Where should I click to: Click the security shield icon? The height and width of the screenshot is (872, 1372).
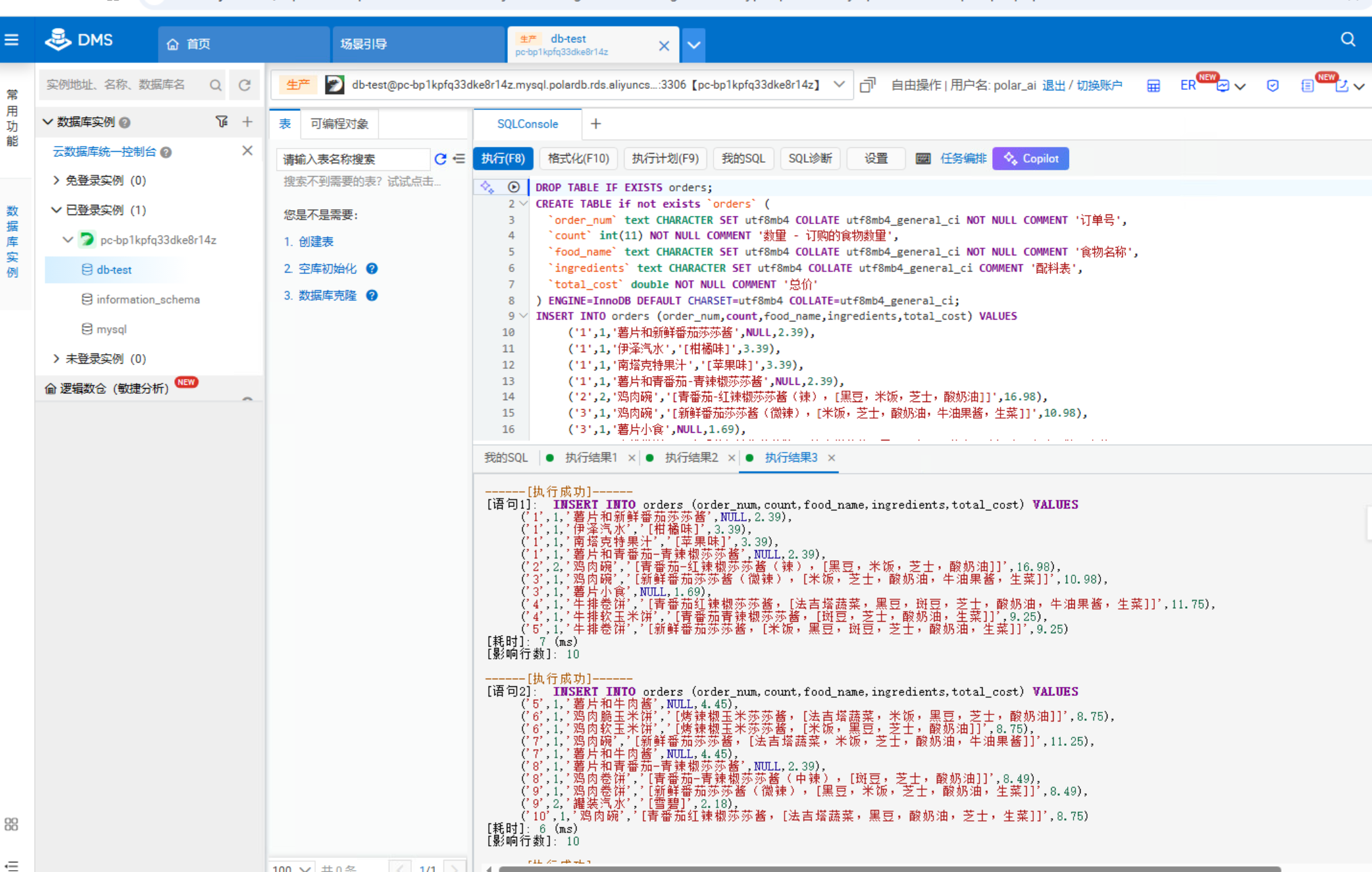[1273, 85]
